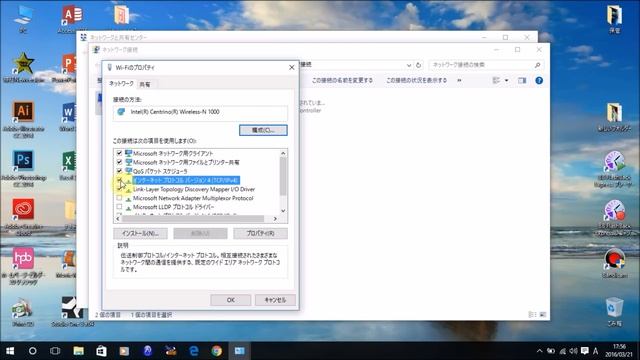The width and height of the screenshot is (640, 360).
Task: Click the active Control Panel taskbar icon
Action: [240, 351]
